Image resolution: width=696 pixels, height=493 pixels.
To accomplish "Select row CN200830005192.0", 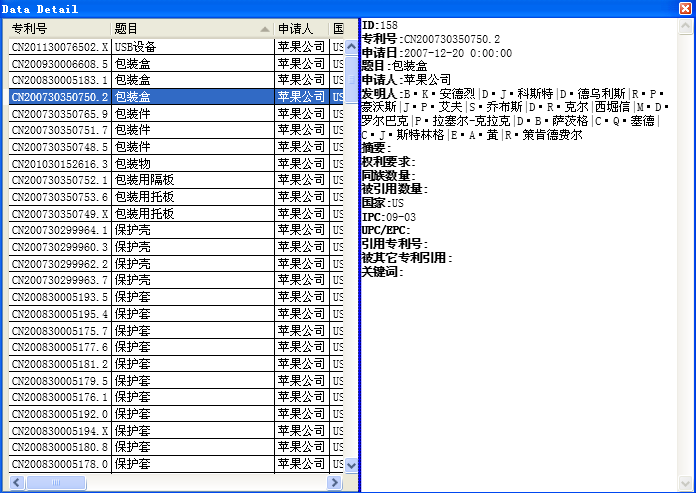I will 177,414.
